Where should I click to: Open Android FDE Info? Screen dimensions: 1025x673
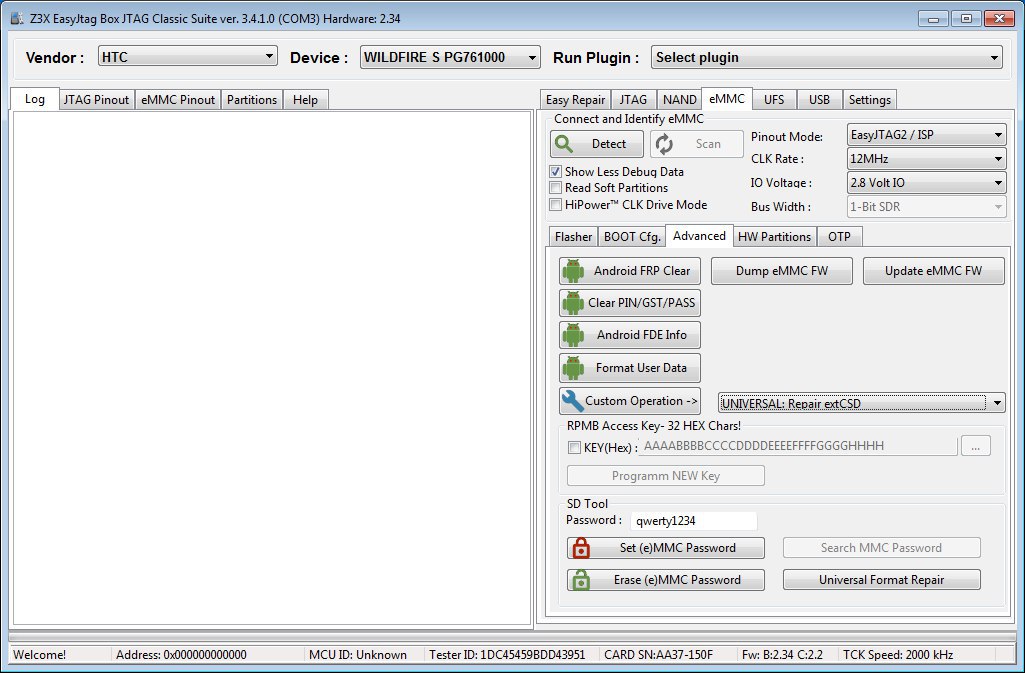[630, 335]
